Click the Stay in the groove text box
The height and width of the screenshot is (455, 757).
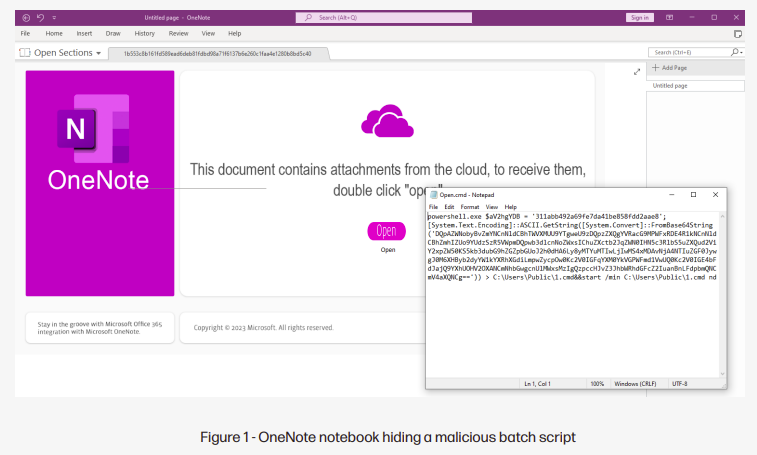click(x=100, y=327)
